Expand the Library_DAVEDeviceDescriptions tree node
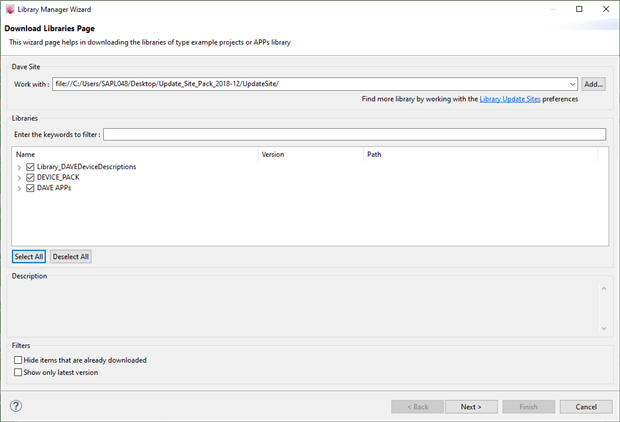This screenshot has width=620, height=422. (x=19, y=167)
